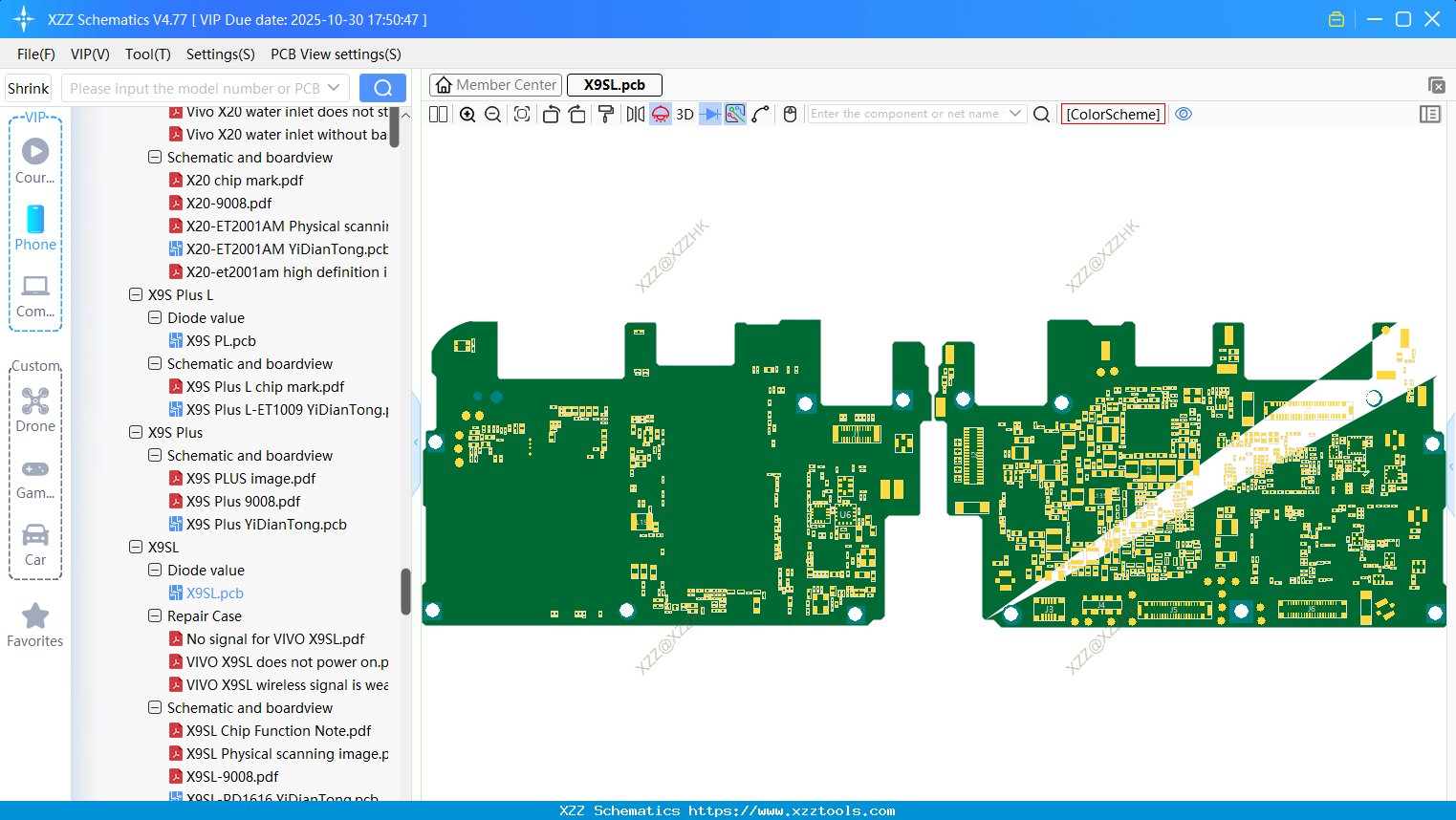Toggle the diode arrow mode button

(710, 115)
